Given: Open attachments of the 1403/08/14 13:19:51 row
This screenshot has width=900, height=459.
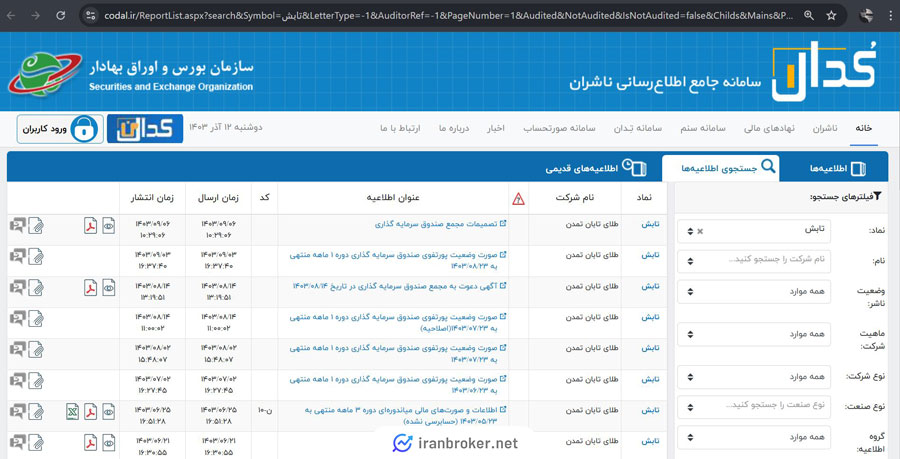Looking at the screenshot, I should (36, 287).
